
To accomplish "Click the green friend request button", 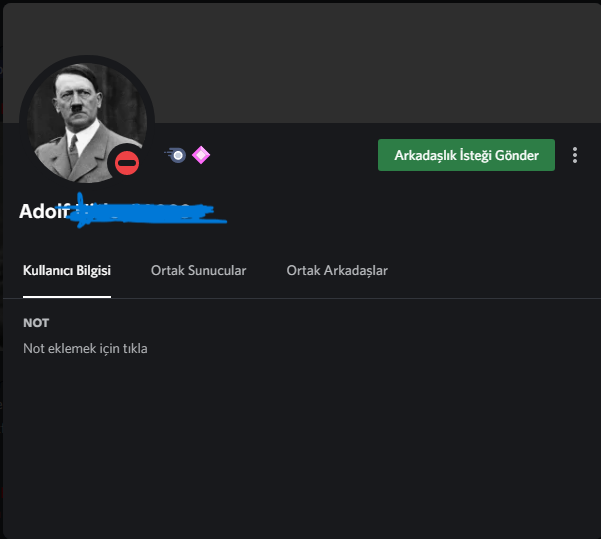I will click(466, 155).
